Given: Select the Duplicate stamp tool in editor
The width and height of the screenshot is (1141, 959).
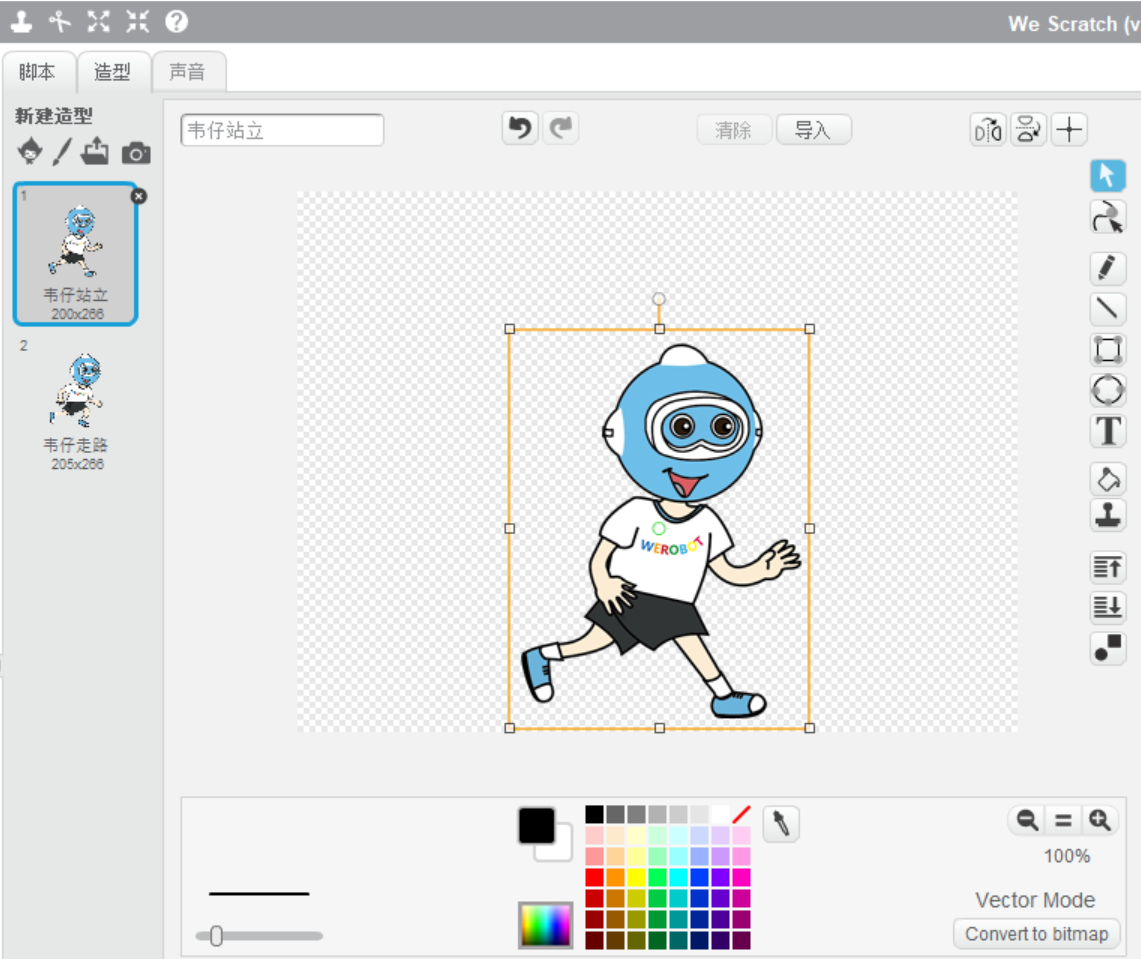Looking at the screenshot, I should [x=1108, y=515].
